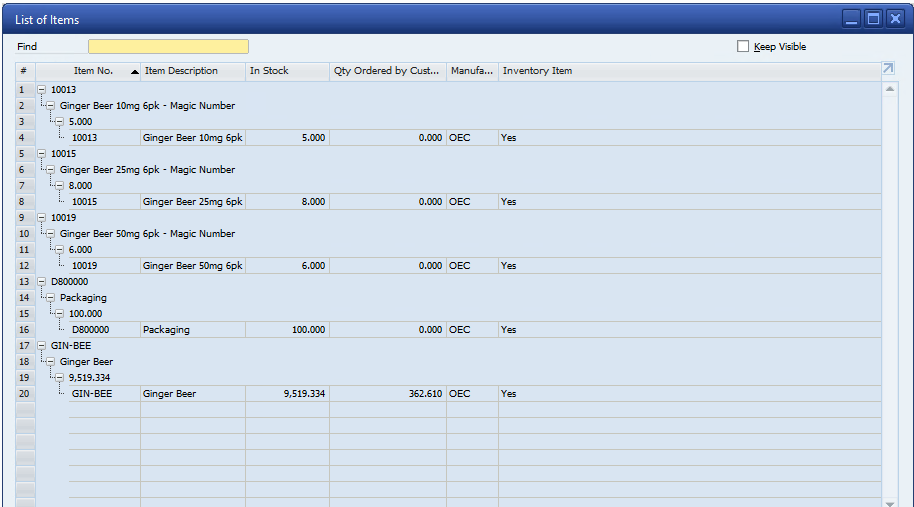Screen dimensions: 914x507
Task: Sort by the Item No. column header
Action: (89, 71)
